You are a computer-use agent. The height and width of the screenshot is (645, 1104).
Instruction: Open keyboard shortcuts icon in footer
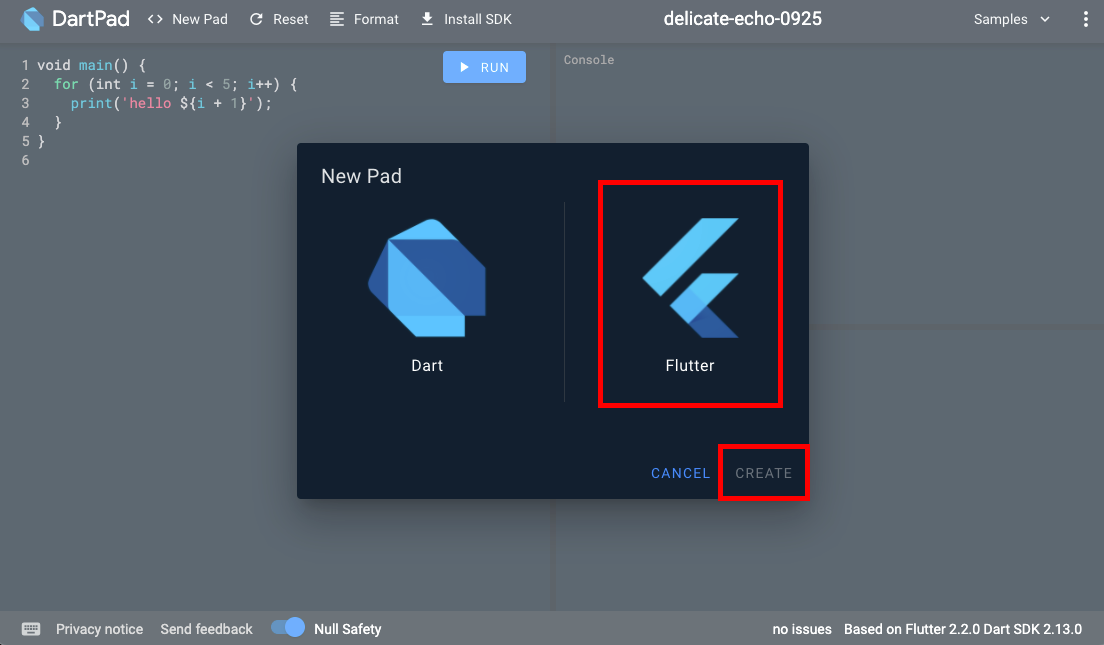tap(31, 629)
